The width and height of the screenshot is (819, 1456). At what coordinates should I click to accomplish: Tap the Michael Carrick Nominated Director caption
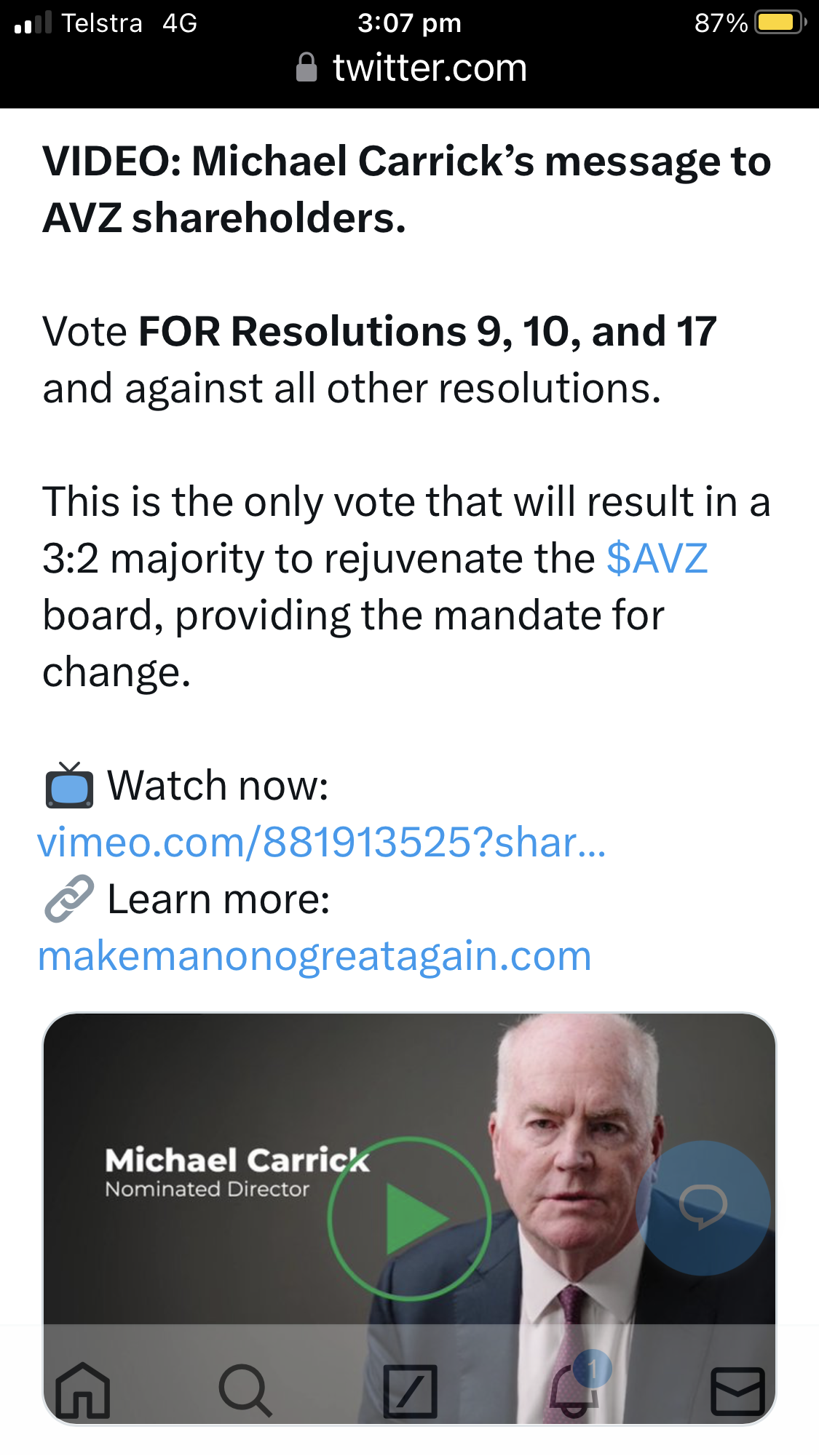(237, 1172)
